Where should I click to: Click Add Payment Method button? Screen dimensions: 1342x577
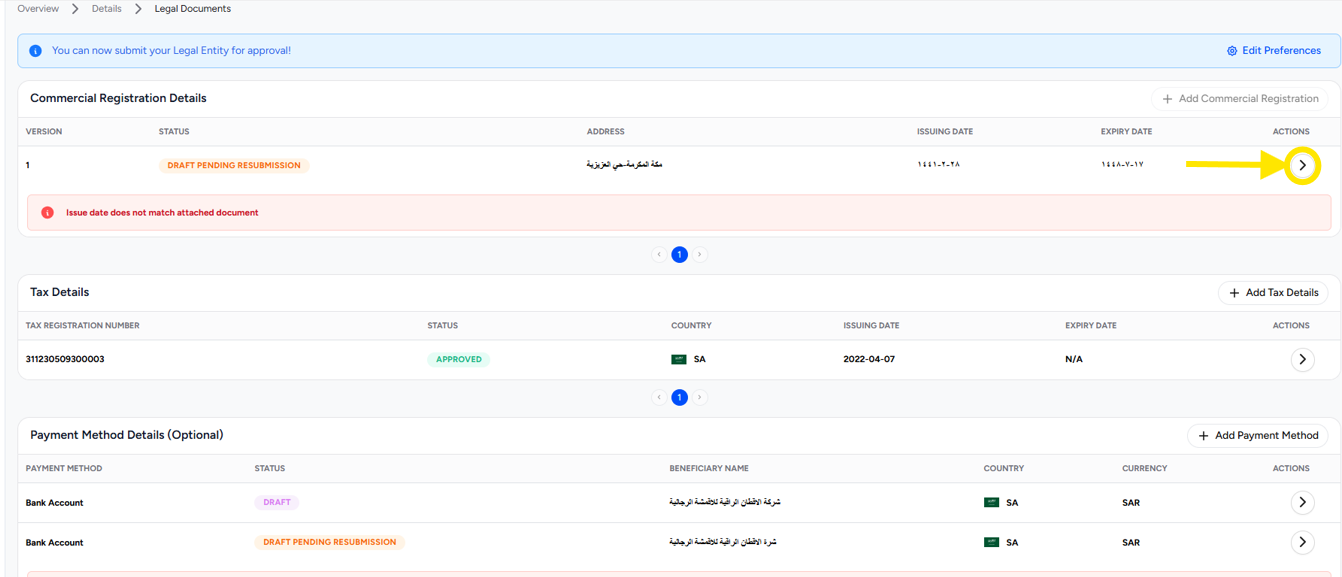tap(1258, 436)
